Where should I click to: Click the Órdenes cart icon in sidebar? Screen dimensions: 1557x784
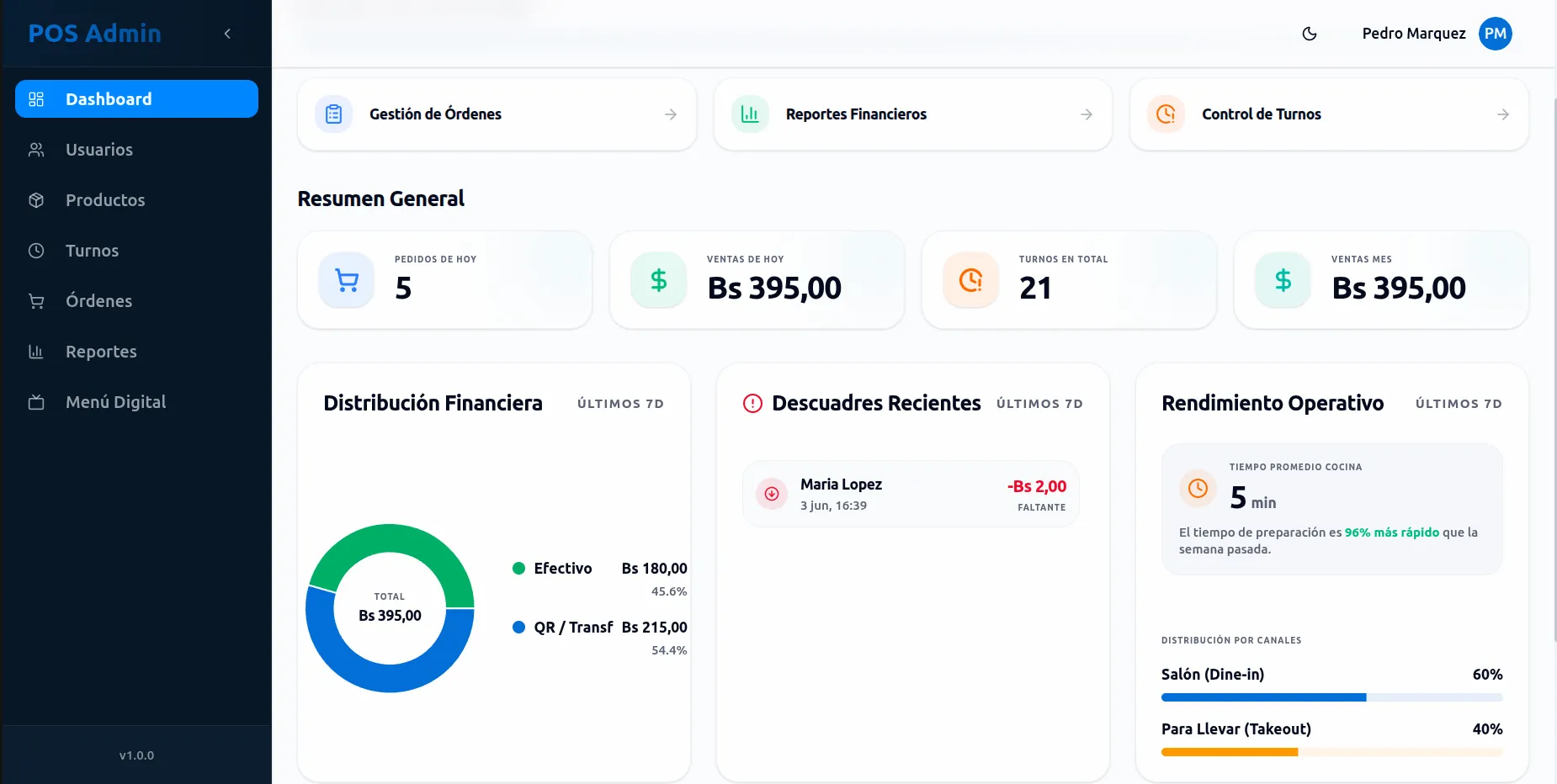[36, 301]
